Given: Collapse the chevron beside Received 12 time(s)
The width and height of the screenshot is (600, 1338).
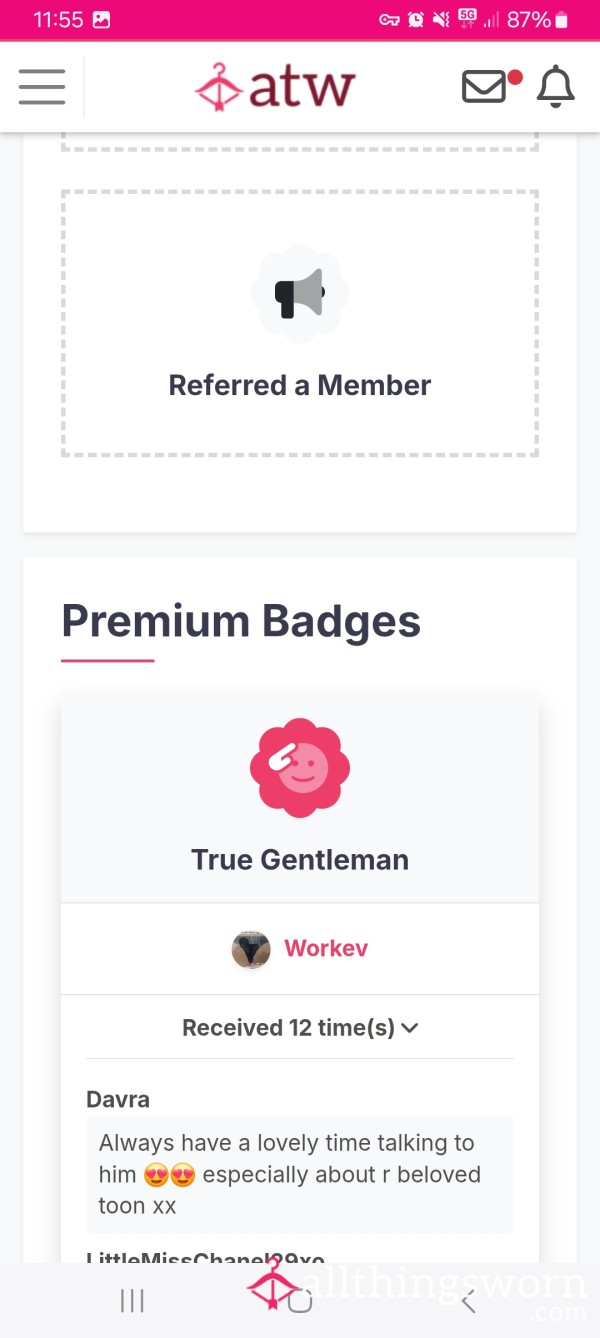Looking at the screenshot, I should point(409,1028).
